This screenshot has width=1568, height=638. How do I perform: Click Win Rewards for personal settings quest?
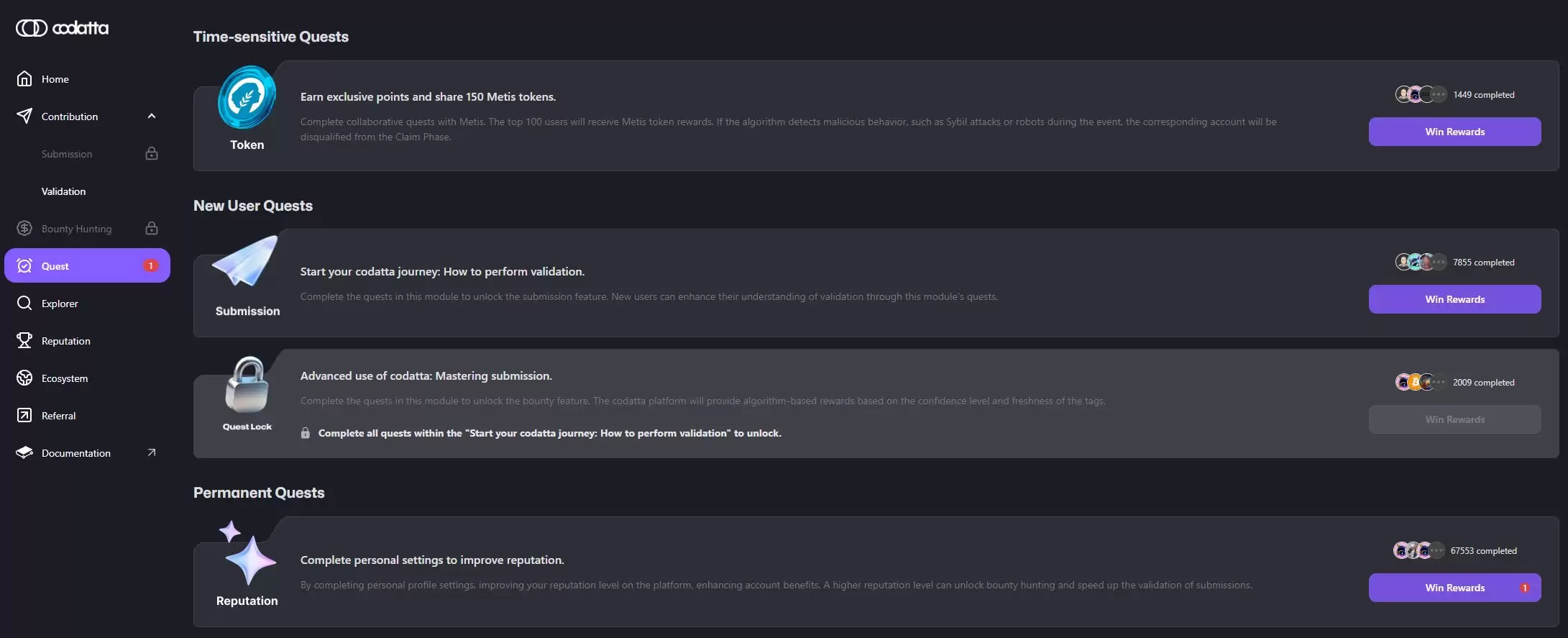tap(1454, 588)
